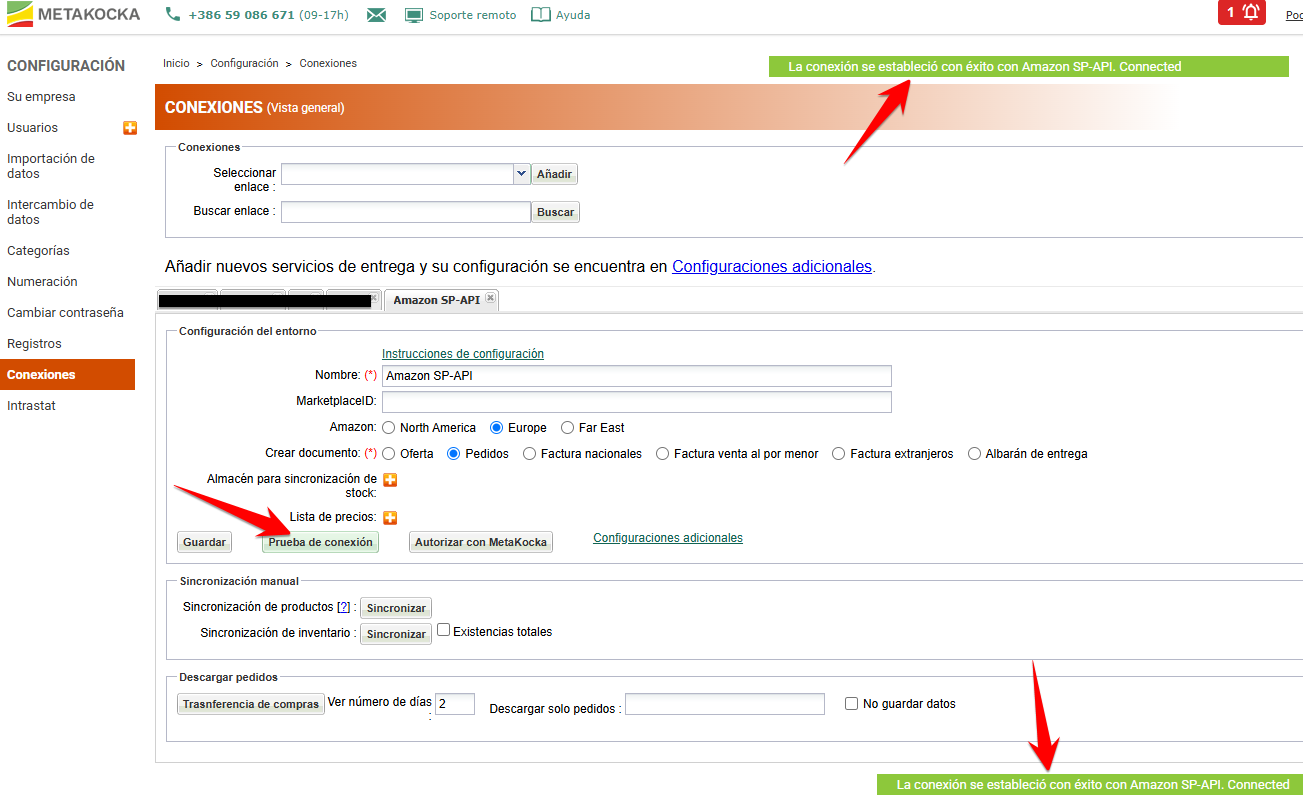Go to Importación de datos
This screenshot has height=812, width=1303.
[51, 166]
